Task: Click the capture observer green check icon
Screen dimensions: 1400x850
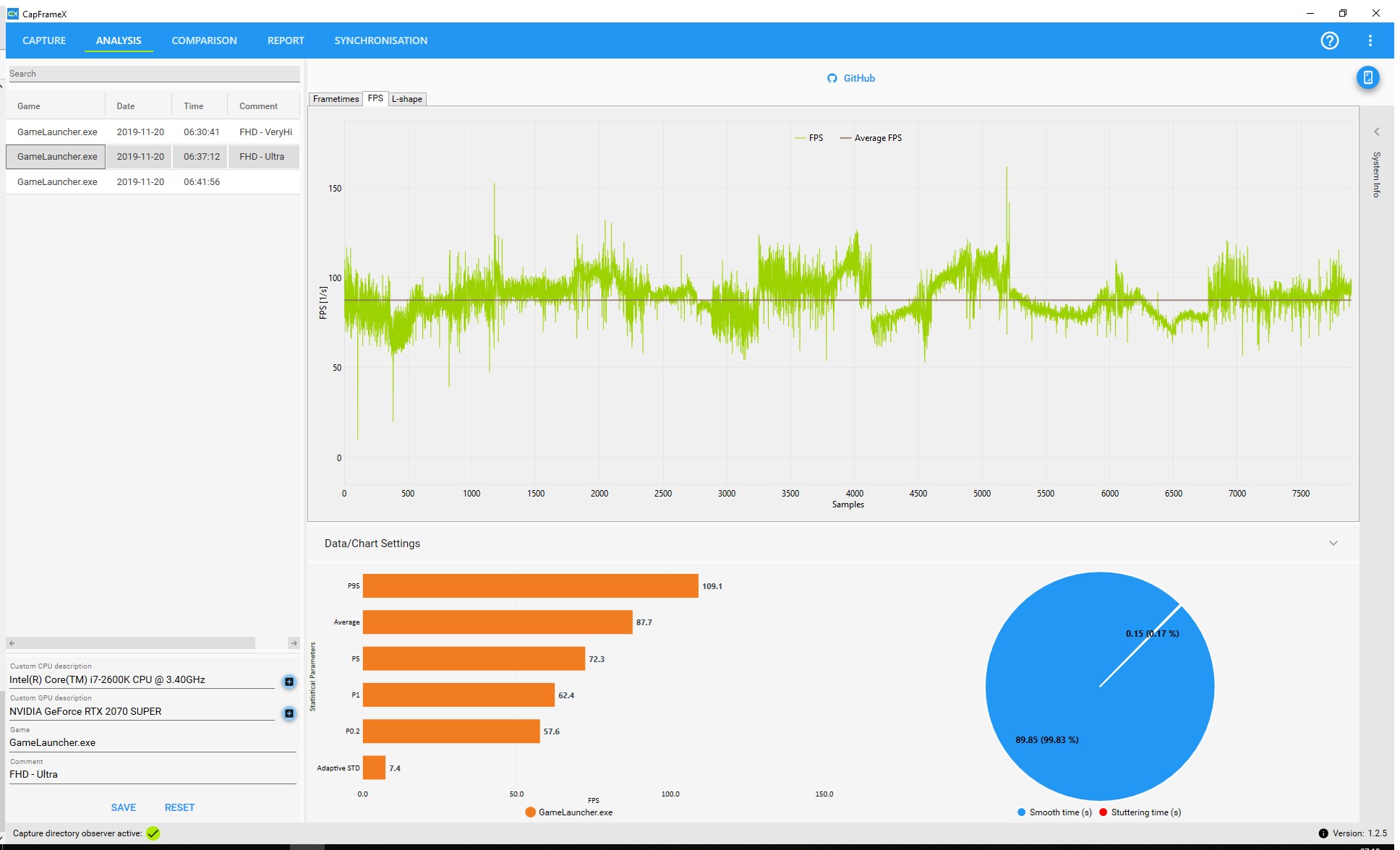Action: point(153,833)
